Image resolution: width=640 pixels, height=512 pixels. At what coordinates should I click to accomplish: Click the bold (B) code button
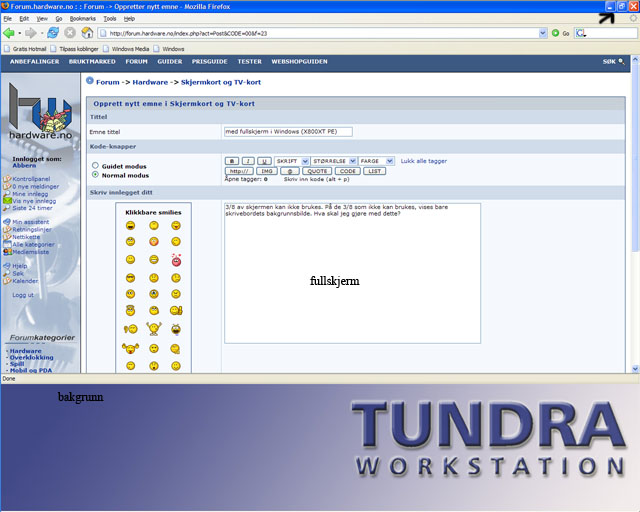(x=232, y=161)
